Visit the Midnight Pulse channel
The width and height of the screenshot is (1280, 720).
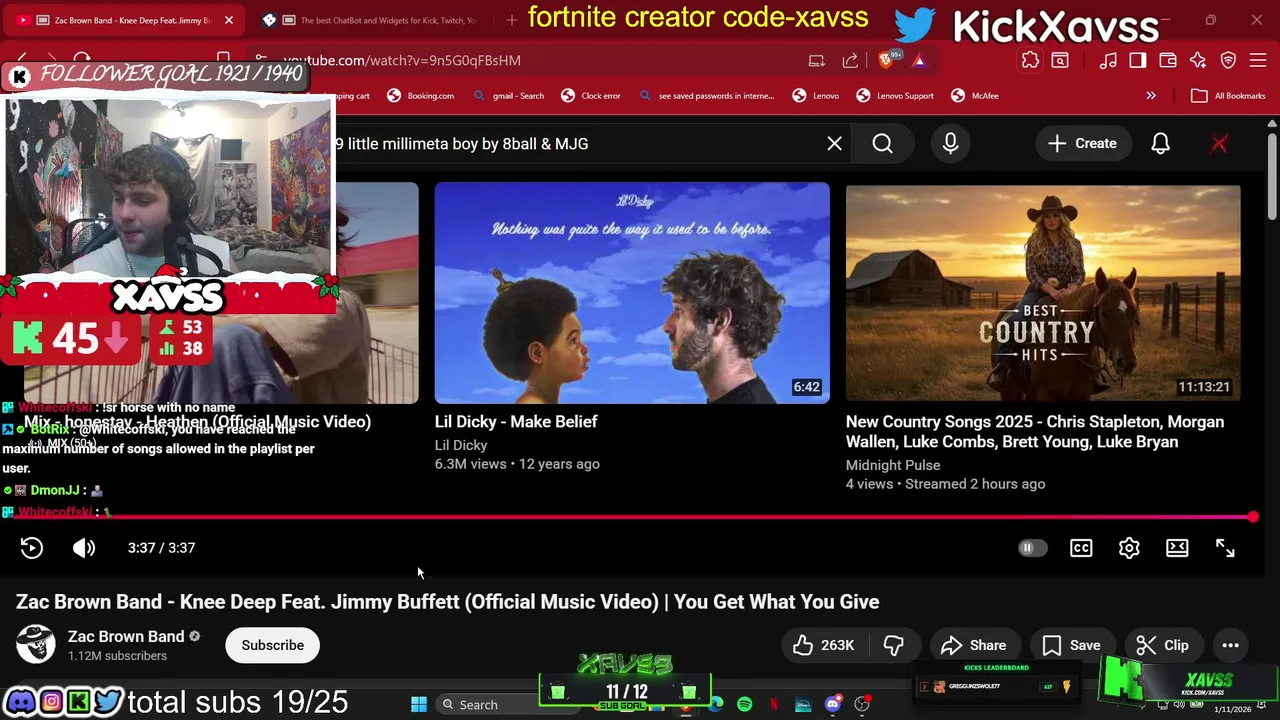(893, 465)
